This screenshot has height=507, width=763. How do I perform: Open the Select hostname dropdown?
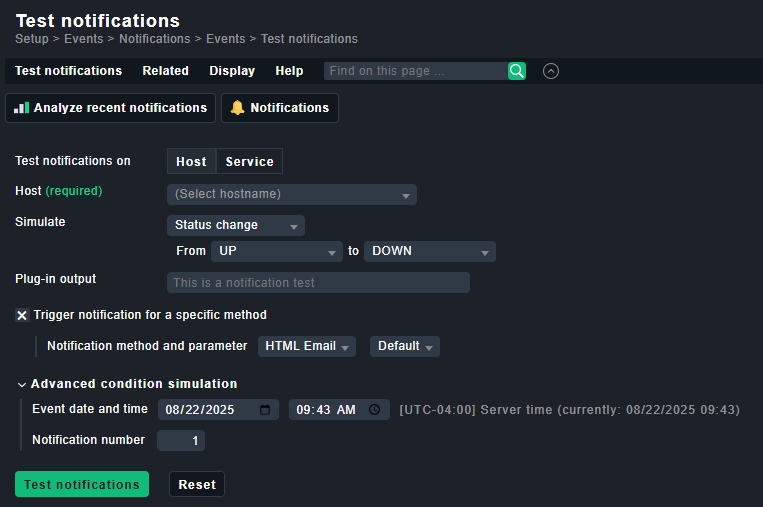[x=291, y=194]
